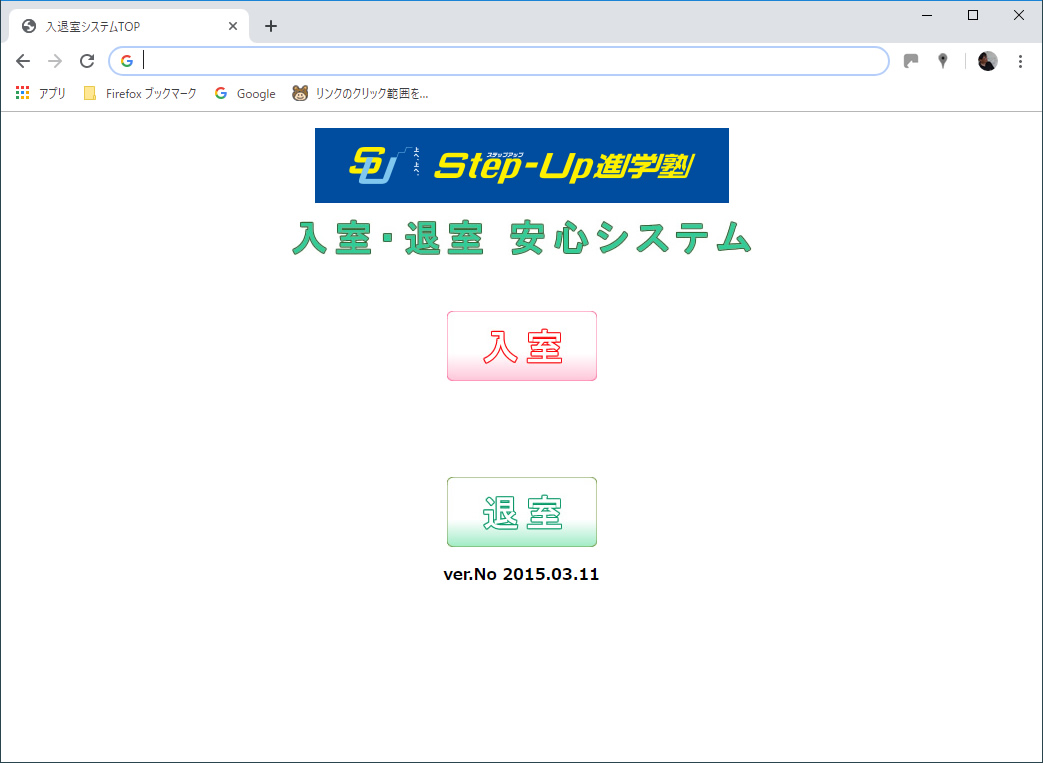
Task: Open the リンクのクリック範囲を... bookmark
Action: coord(360,93)
